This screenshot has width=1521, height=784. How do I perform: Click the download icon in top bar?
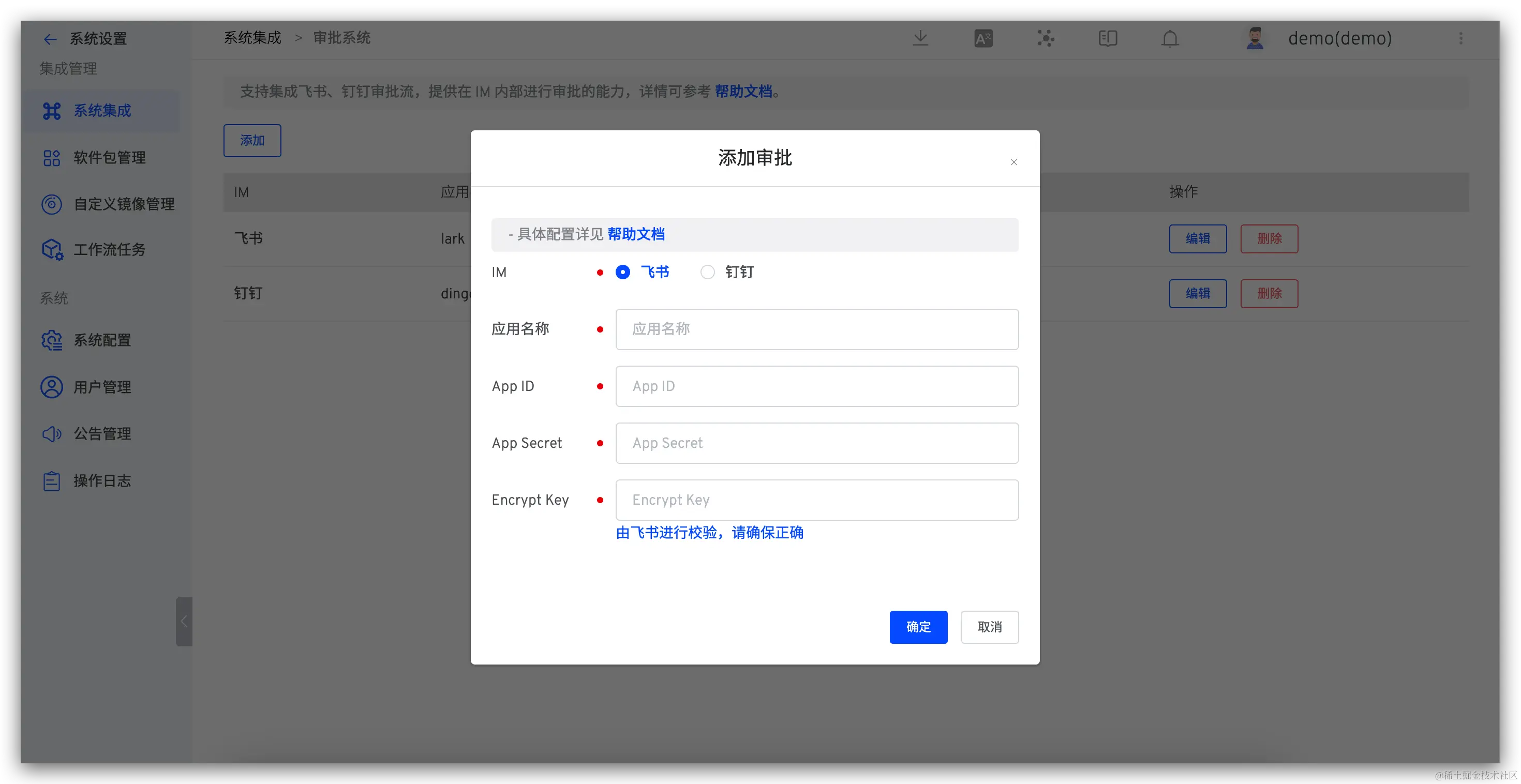coord(920,39)
